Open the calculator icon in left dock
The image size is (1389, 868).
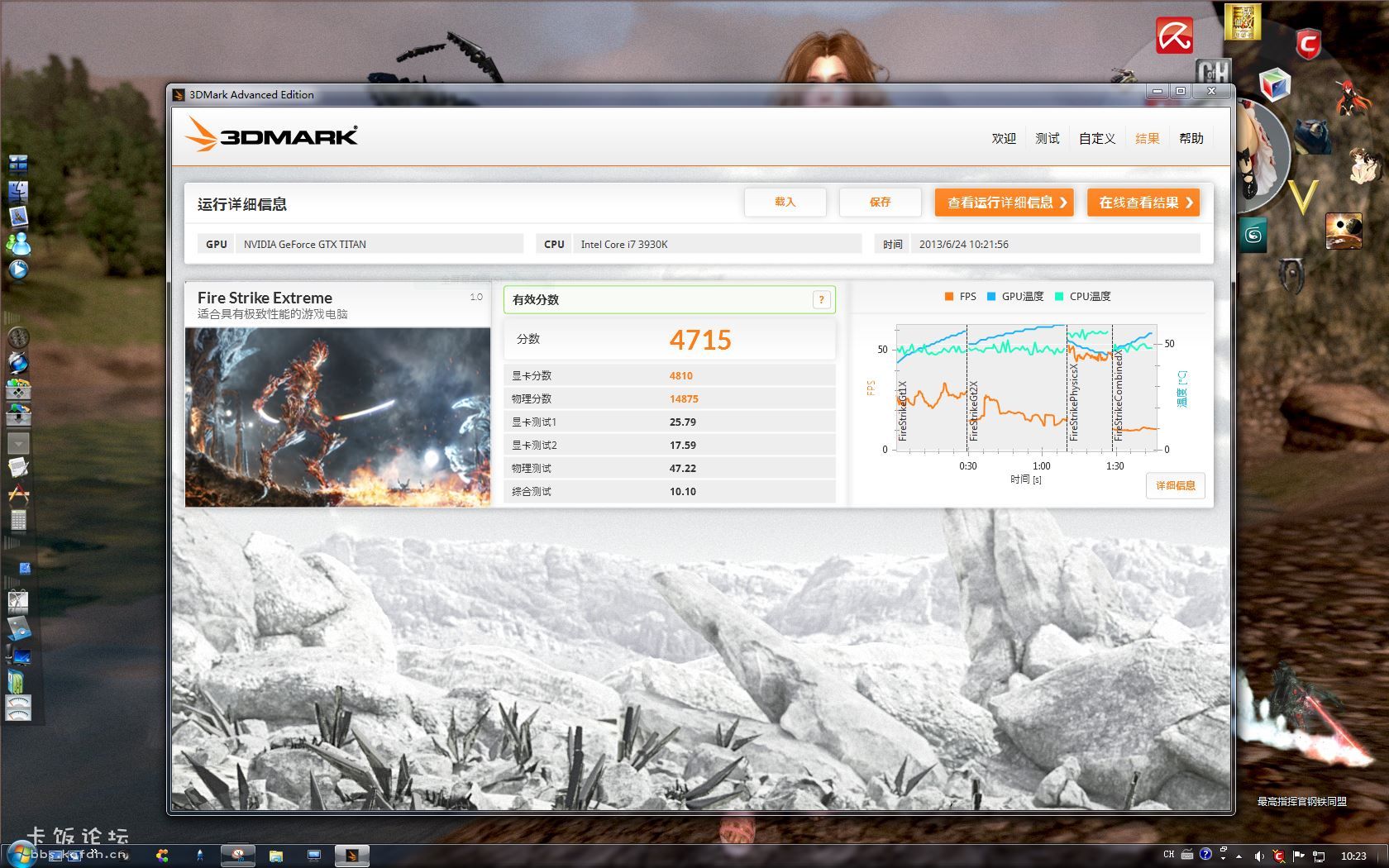coord(18,520)
